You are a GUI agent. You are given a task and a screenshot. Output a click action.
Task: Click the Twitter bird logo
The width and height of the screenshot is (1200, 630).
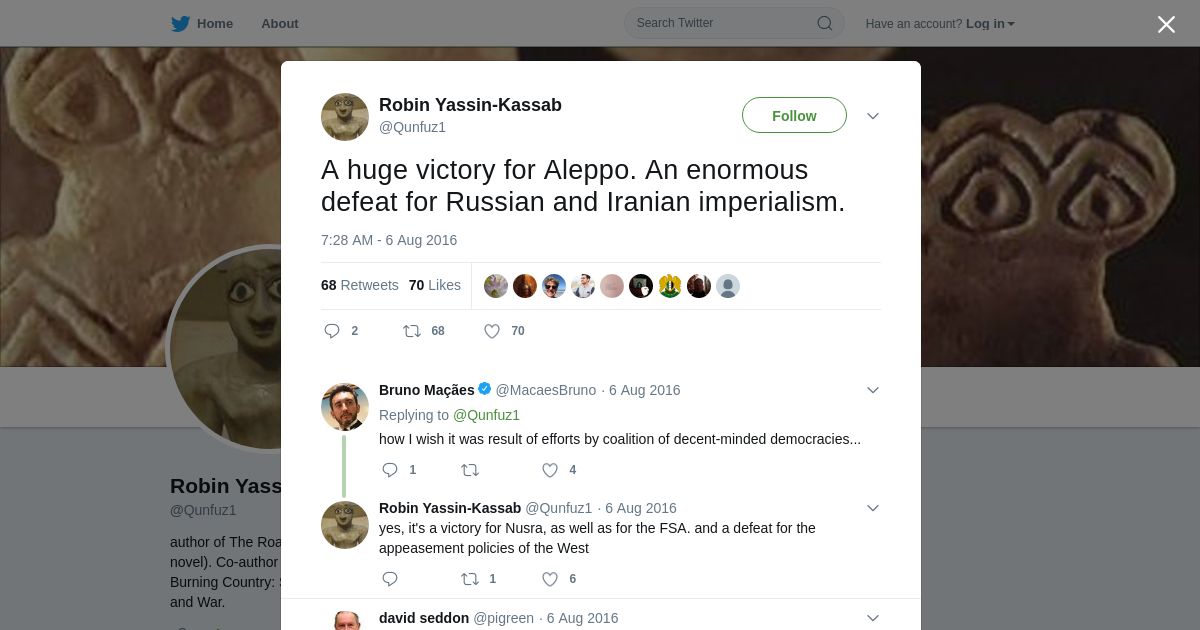click(x=180, y=24)
